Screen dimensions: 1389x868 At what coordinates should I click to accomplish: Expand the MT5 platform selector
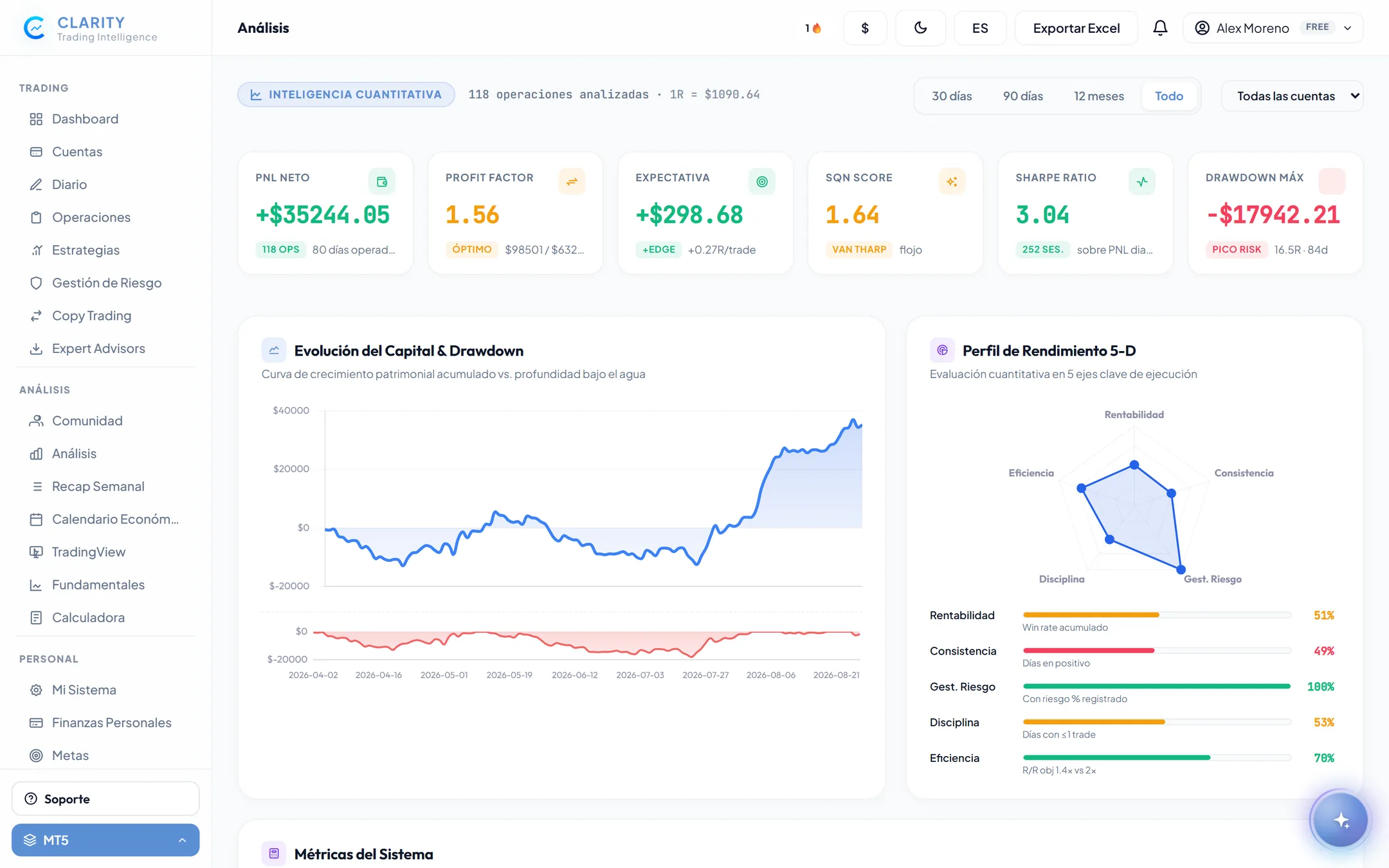point(105,840)
